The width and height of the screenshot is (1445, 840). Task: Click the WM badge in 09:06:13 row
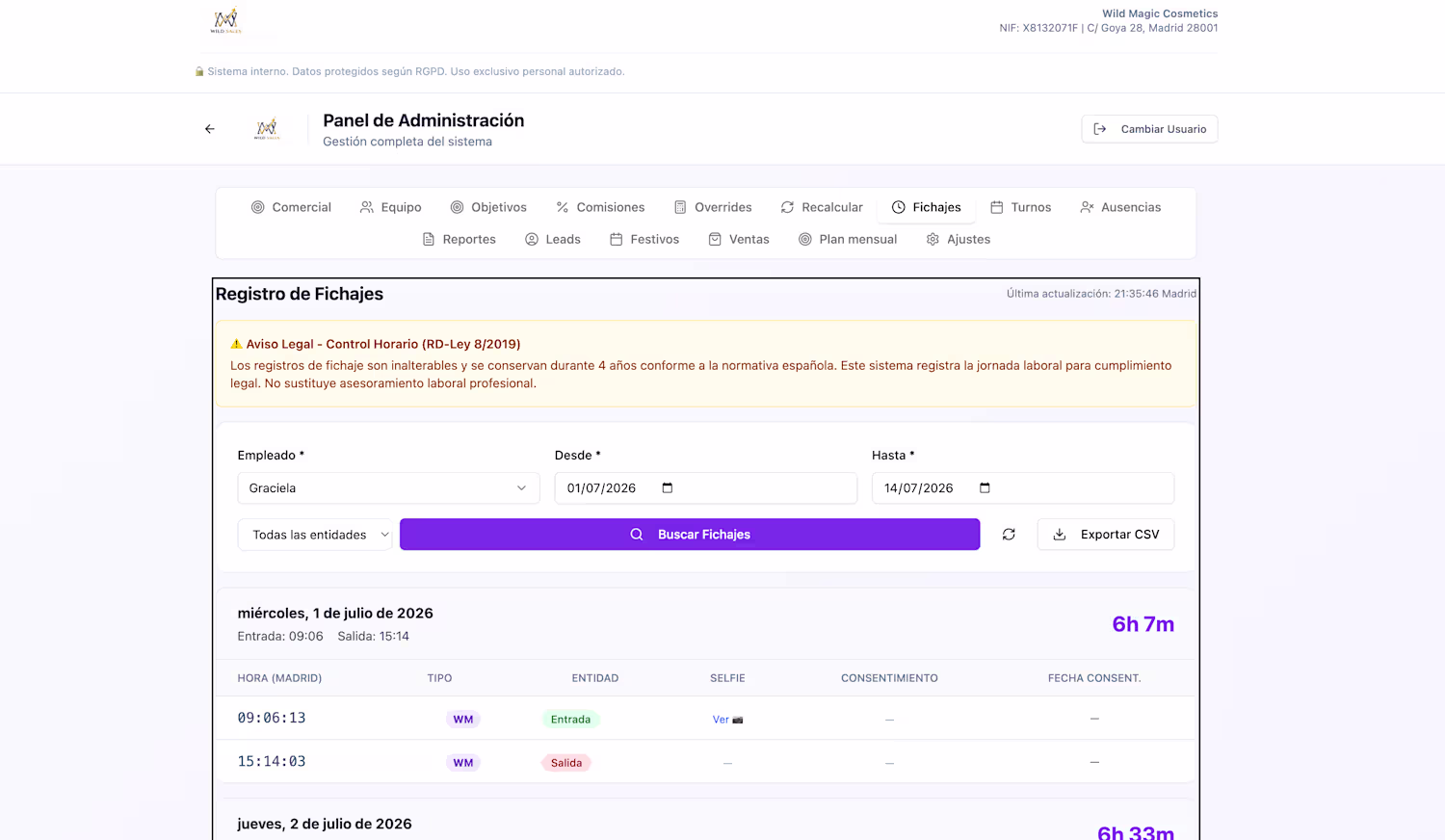tap(463, 720)
